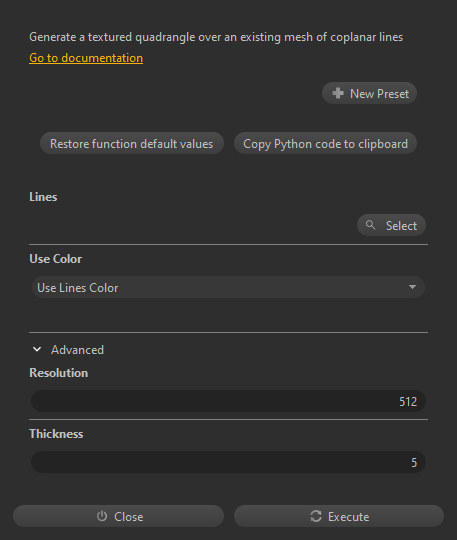
Task: Click the magnifier icon beside Select
Action: (x=371, y=225)
